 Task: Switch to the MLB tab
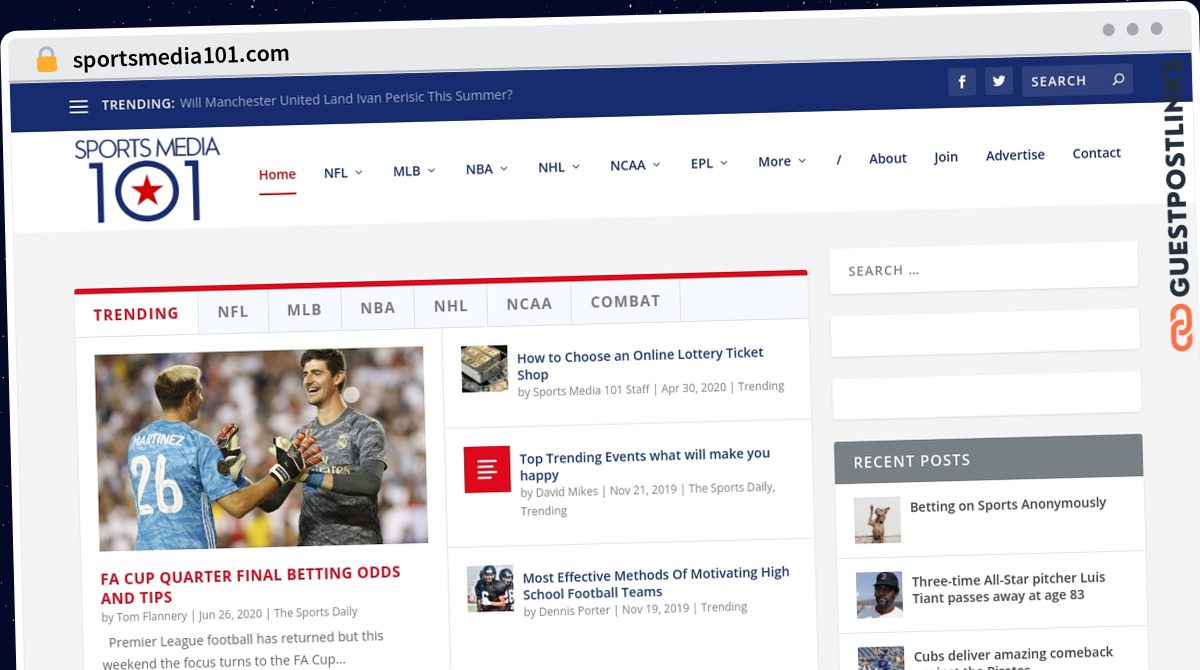pos(305,309)
